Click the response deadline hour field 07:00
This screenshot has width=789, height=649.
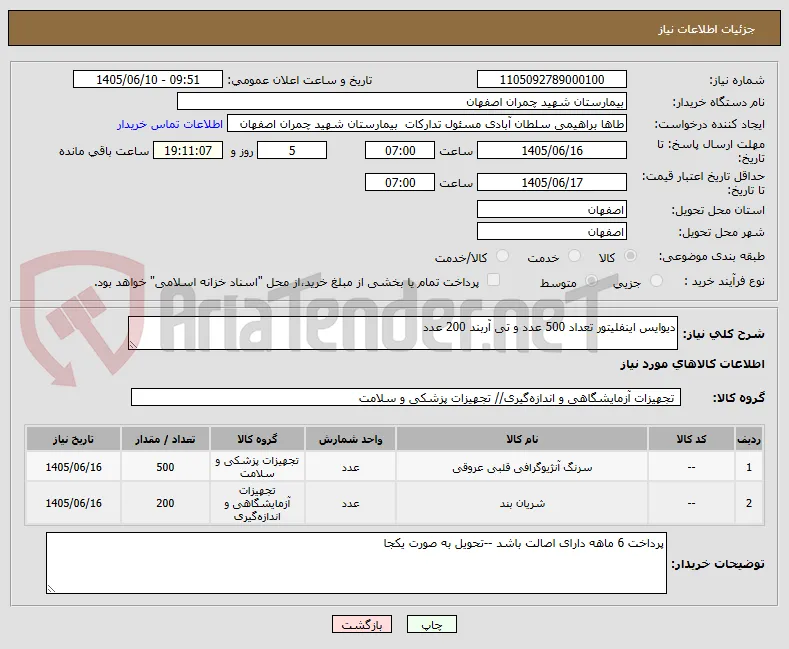[x=400, y=150]
